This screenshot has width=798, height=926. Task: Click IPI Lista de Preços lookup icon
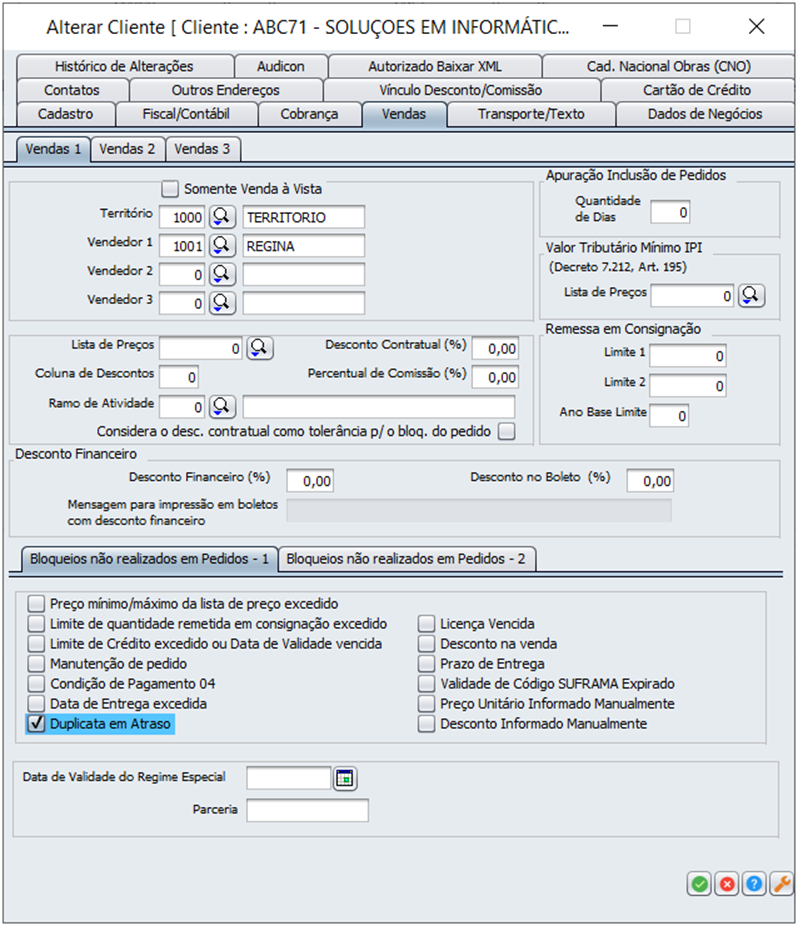click(x=751, y=295)
